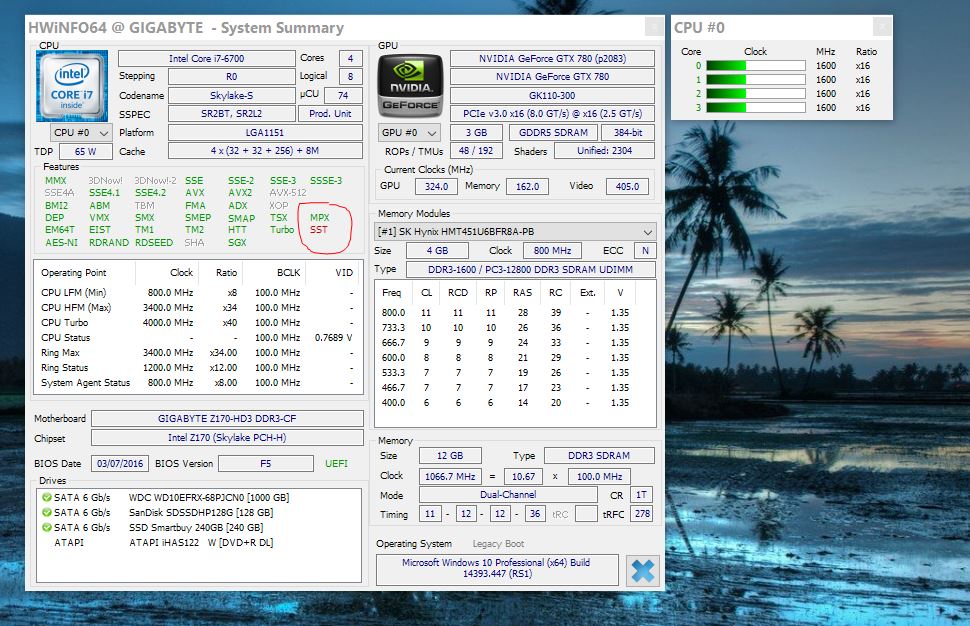Click the 1066.7 MHz memory clock field

(450, 476)
